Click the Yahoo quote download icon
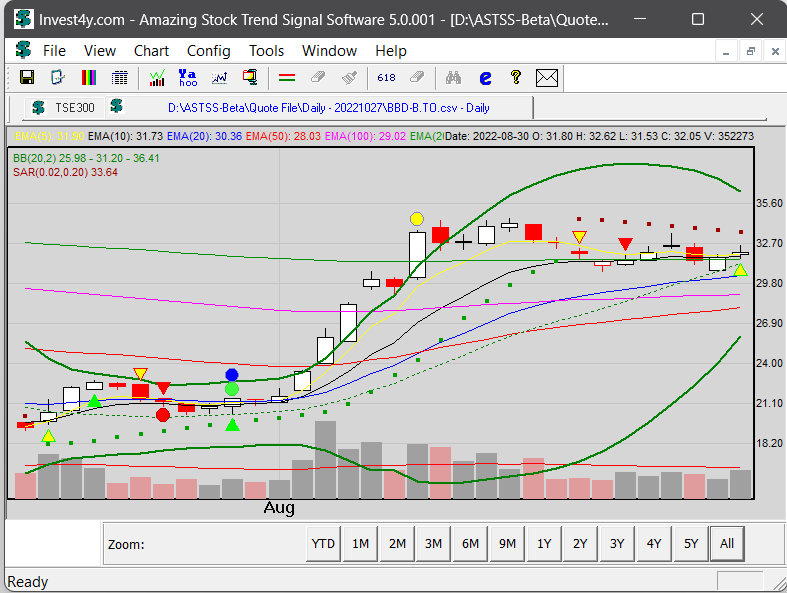787x593 pixels. (188, 77)
